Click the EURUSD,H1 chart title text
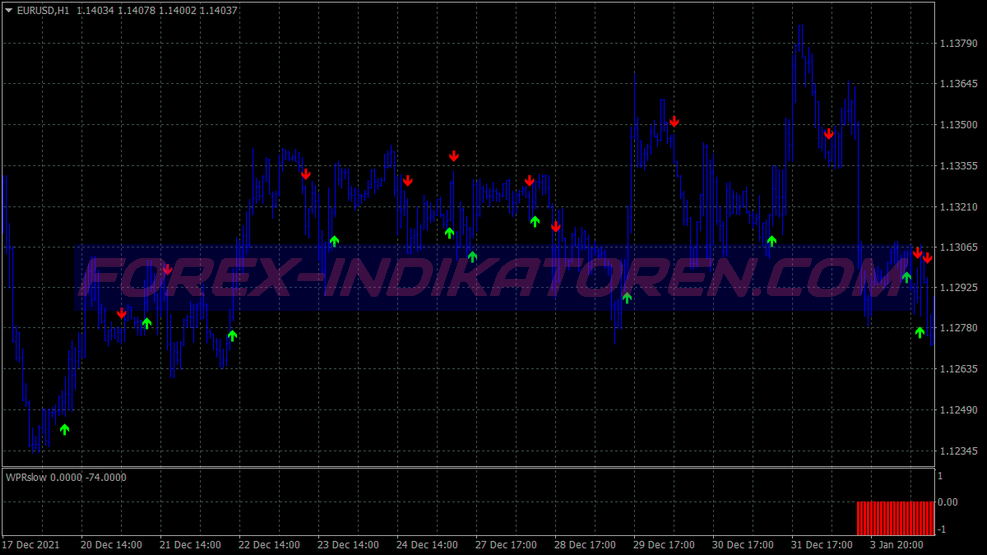Image resolution: width=987 pixels, height=555 pixels. [x=43, y=11]
